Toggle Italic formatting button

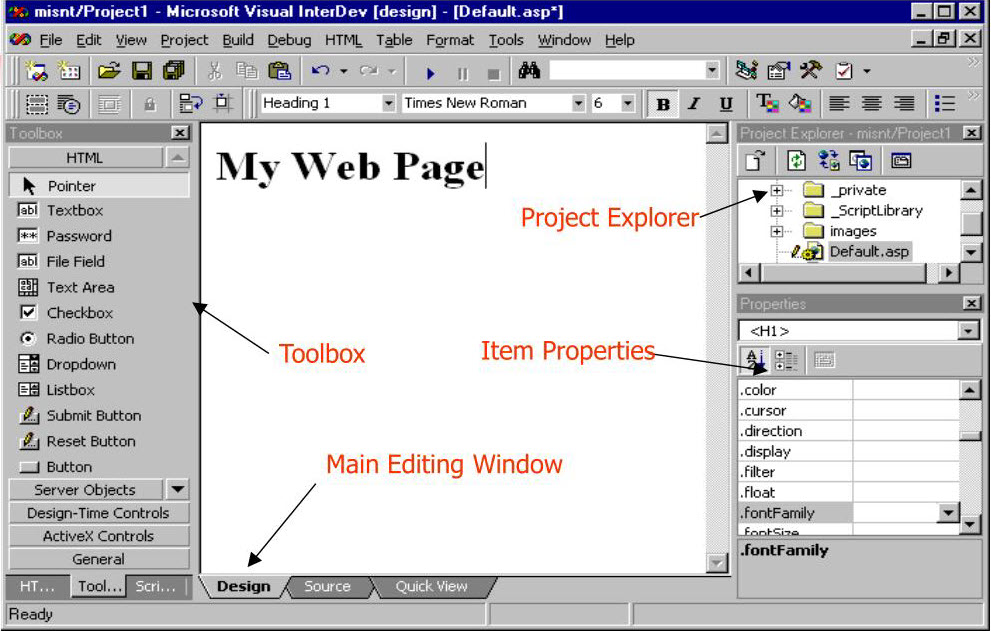pyautogui.click(x=693, y=104)
